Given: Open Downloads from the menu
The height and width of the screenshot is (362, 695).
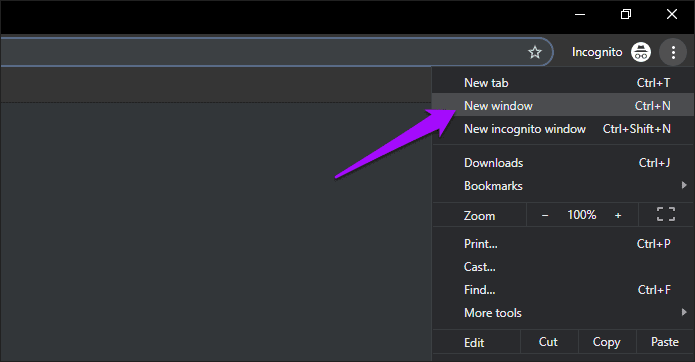Looking at the screenshot, I should click(x=563, y=163).
